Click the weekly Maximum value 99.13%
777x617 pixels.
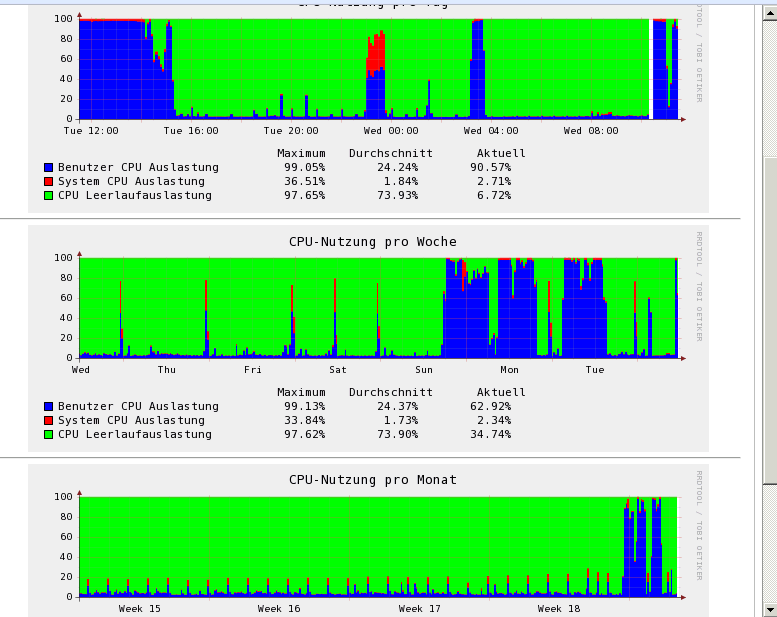304,406
